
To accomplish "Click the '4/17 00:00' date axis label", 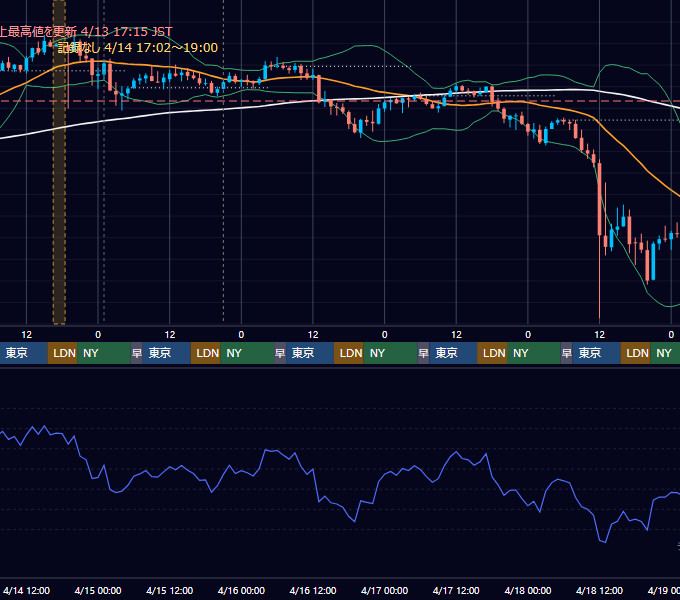I will (384, 590).
